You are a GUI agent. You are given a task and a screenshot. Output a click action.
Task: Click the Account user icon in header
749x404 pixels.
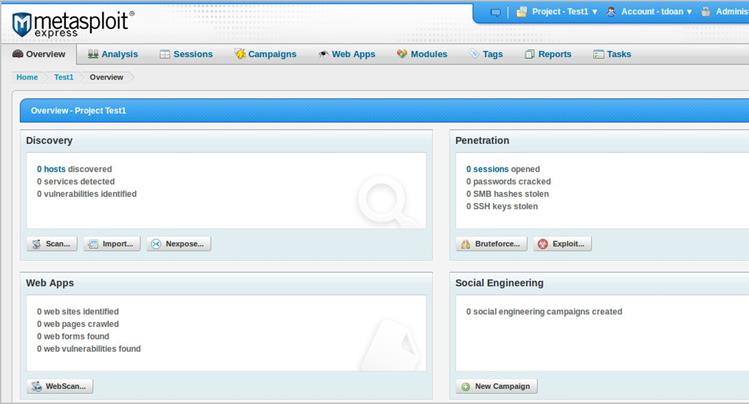(611, 11)
